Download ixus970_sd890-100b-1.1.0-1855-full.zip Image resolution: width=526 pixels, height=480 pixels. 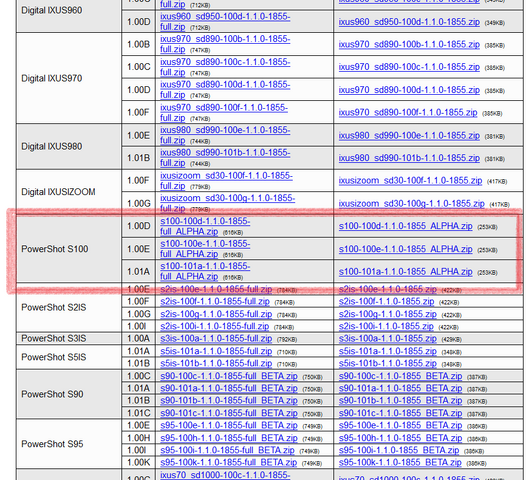[225, 44]
